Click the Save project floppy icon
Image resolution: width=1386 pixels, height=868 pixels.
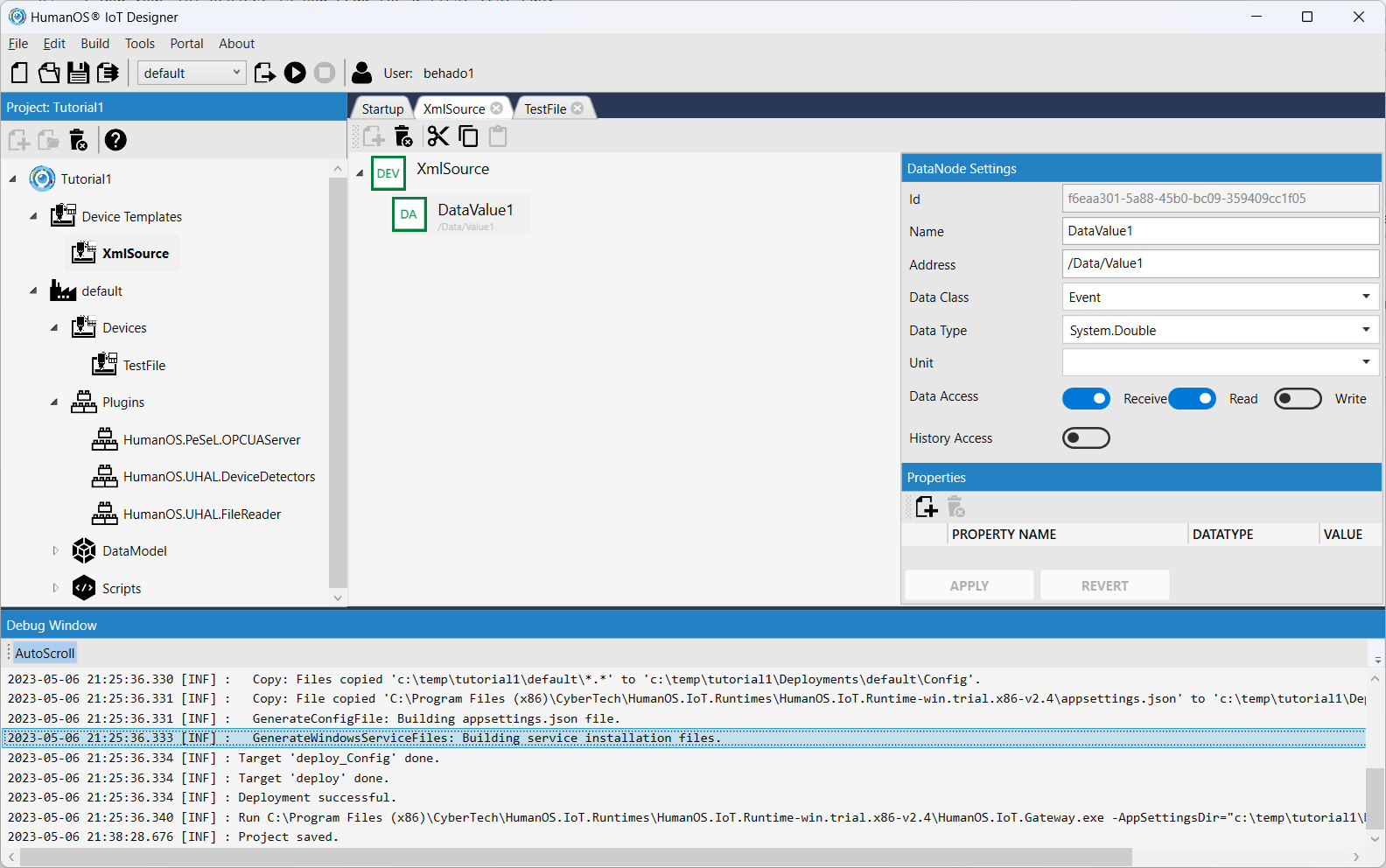coord(79,73)
